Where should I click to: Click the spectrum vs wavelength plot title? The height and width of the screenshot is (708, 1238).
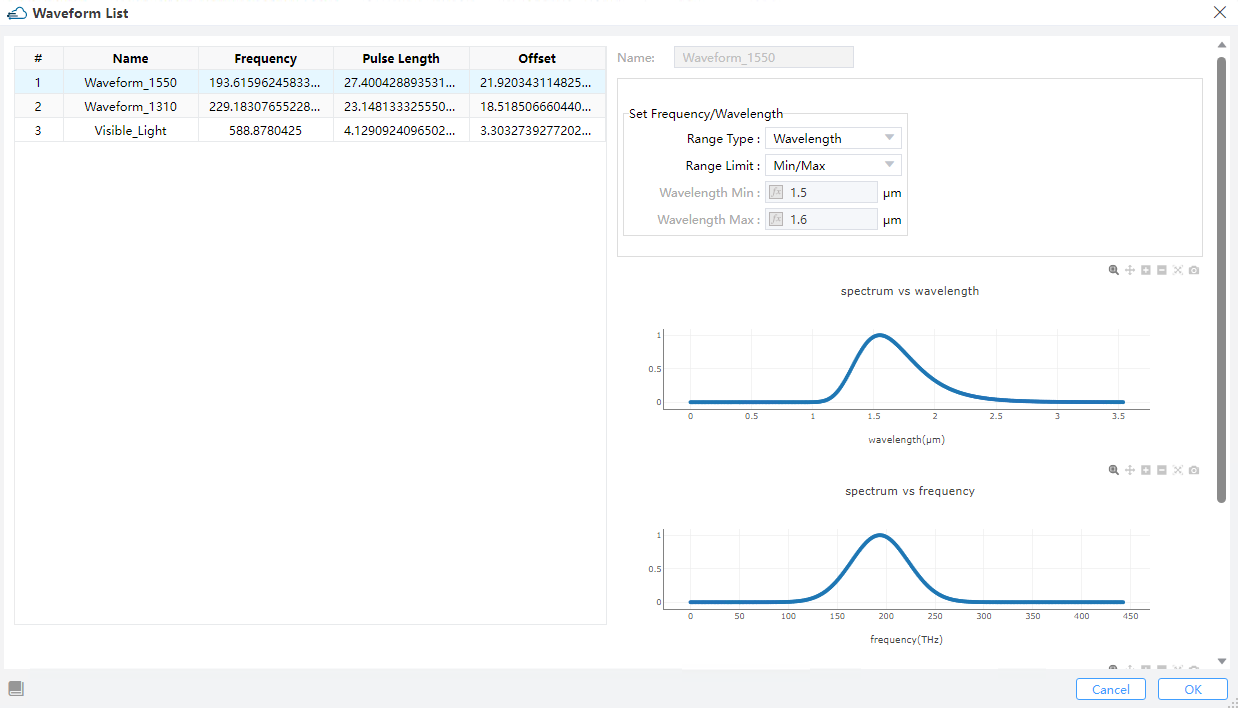(x=910, y=291)
